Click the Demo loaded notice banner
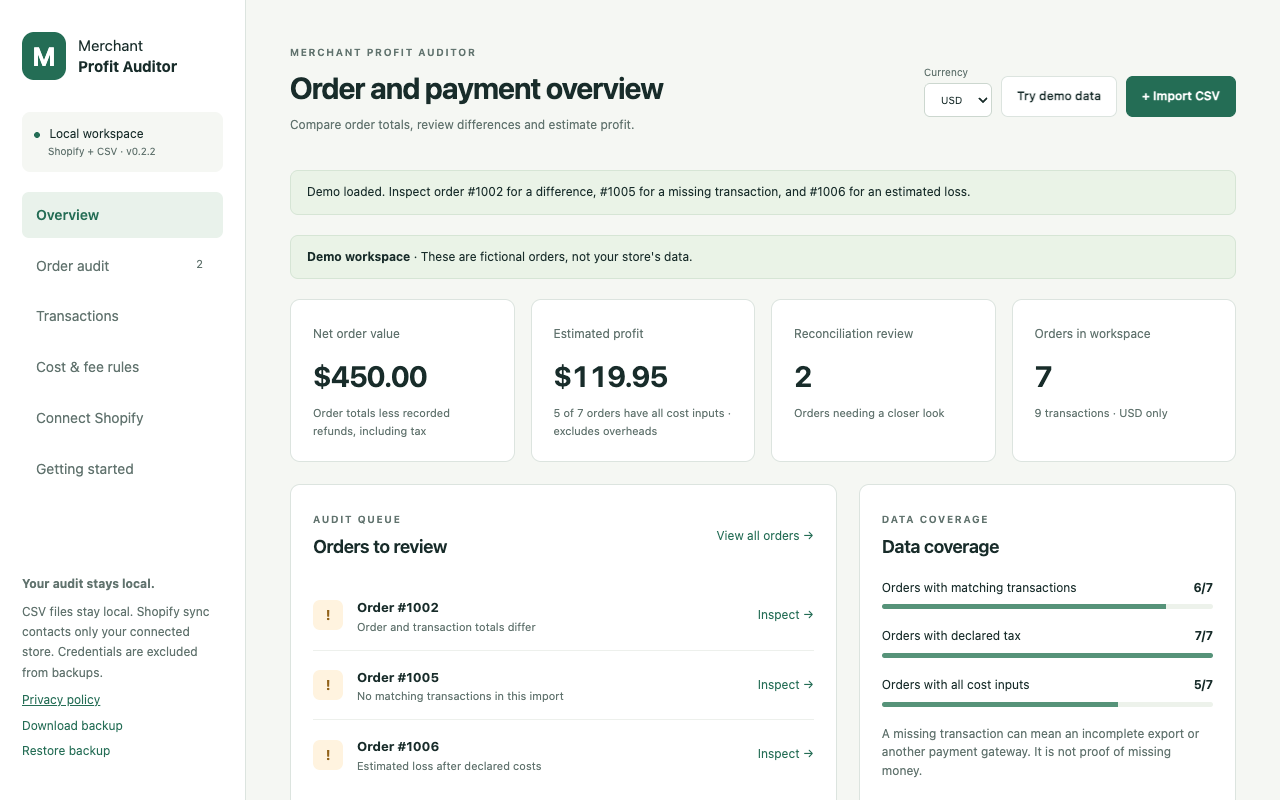The image size is (1280, 800). pos(763,192)
